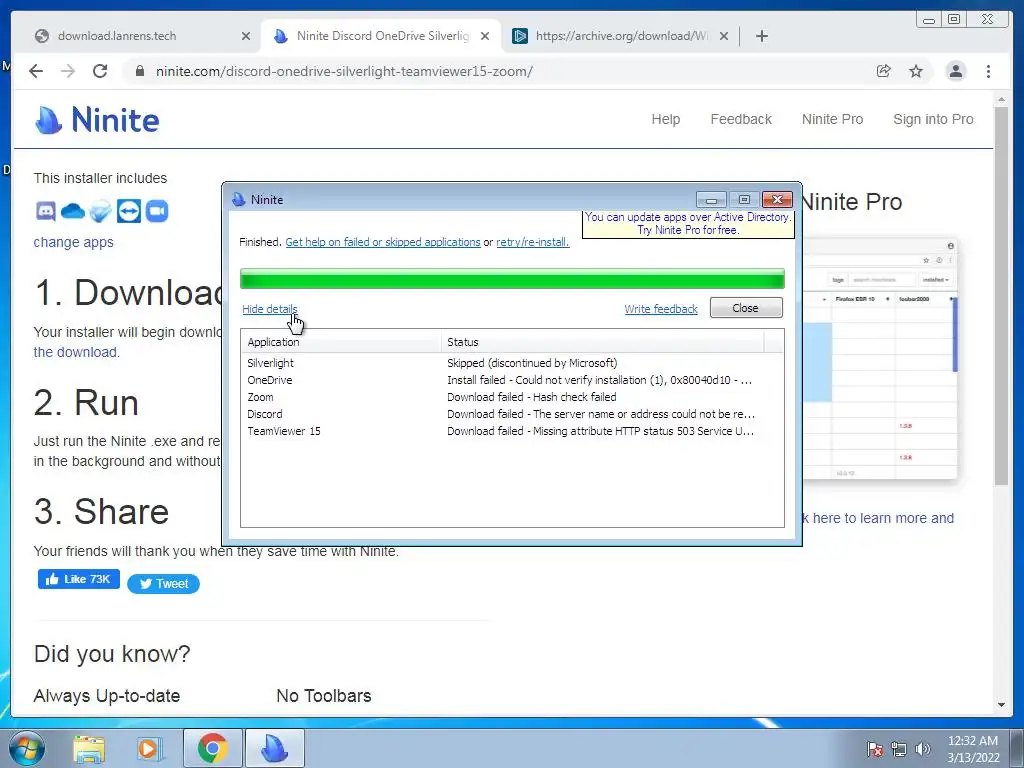Click the Ninite installer taskbar icon
The width and height of the screenshot is (1024, 768).
(x=275, y=748)
